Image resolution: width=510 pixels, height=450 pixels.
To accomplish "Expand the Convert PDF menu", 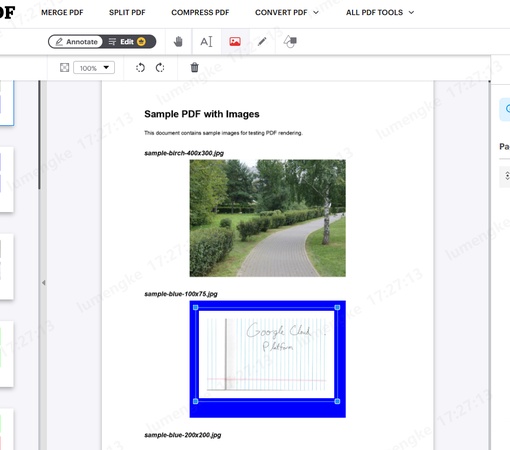I will pyautogui.click(x=287, y=13).
